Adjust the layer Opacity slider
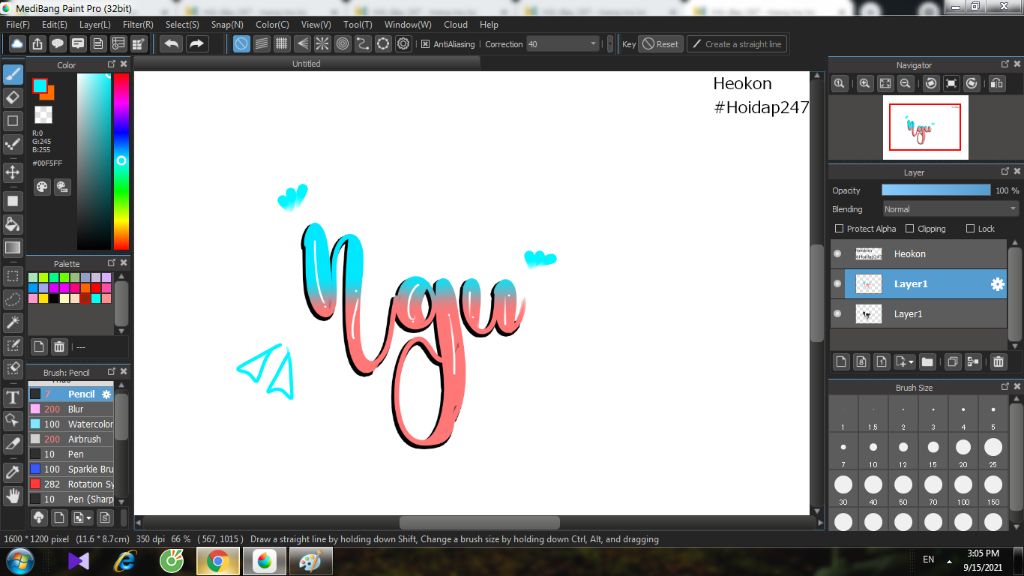The image size is (1024, 576). 936,190
